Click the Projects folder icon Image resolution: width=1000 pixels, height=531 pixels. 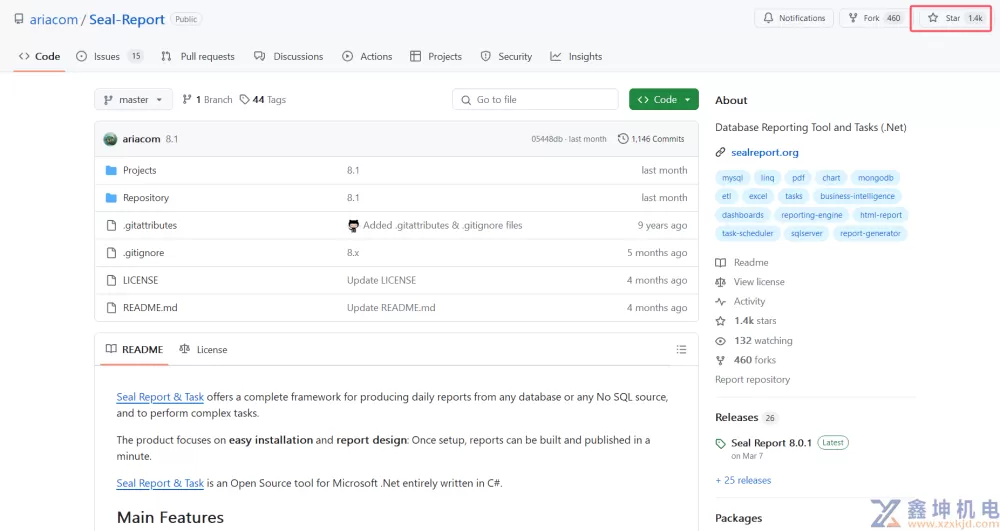click(x=111, y=171)
